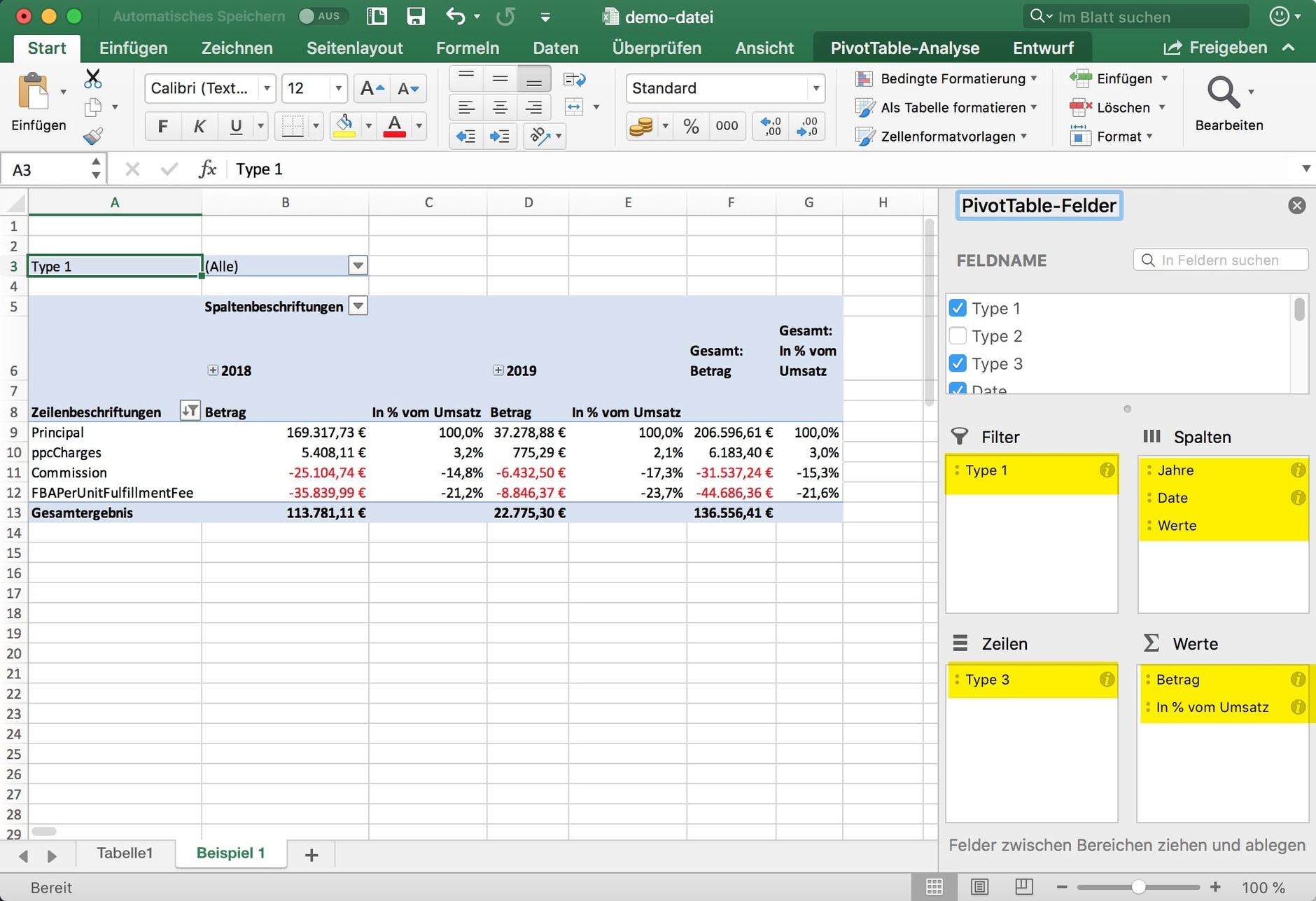This screenshot has width=1316, height=901.
Task: Toggle the Automatisches Speichern switch
Action: [x=322, y=16]
